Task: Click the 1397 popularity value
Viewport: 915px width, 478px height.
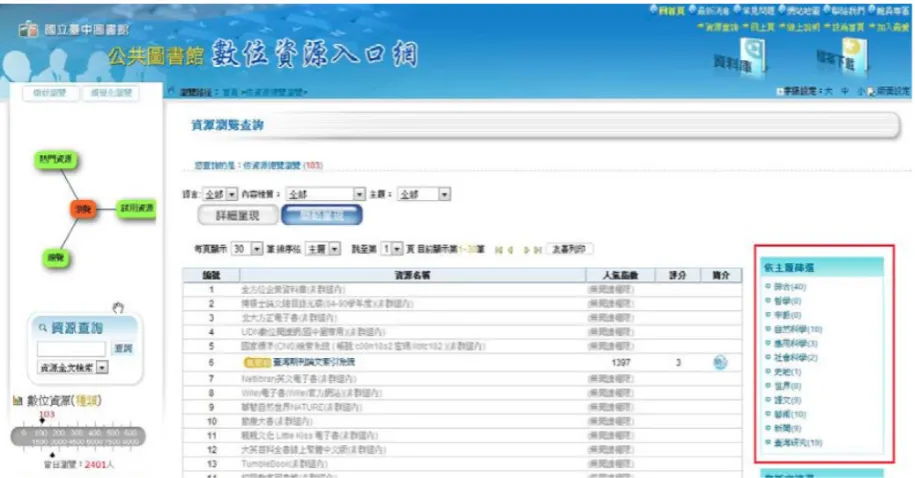Action: click(620, 362)
